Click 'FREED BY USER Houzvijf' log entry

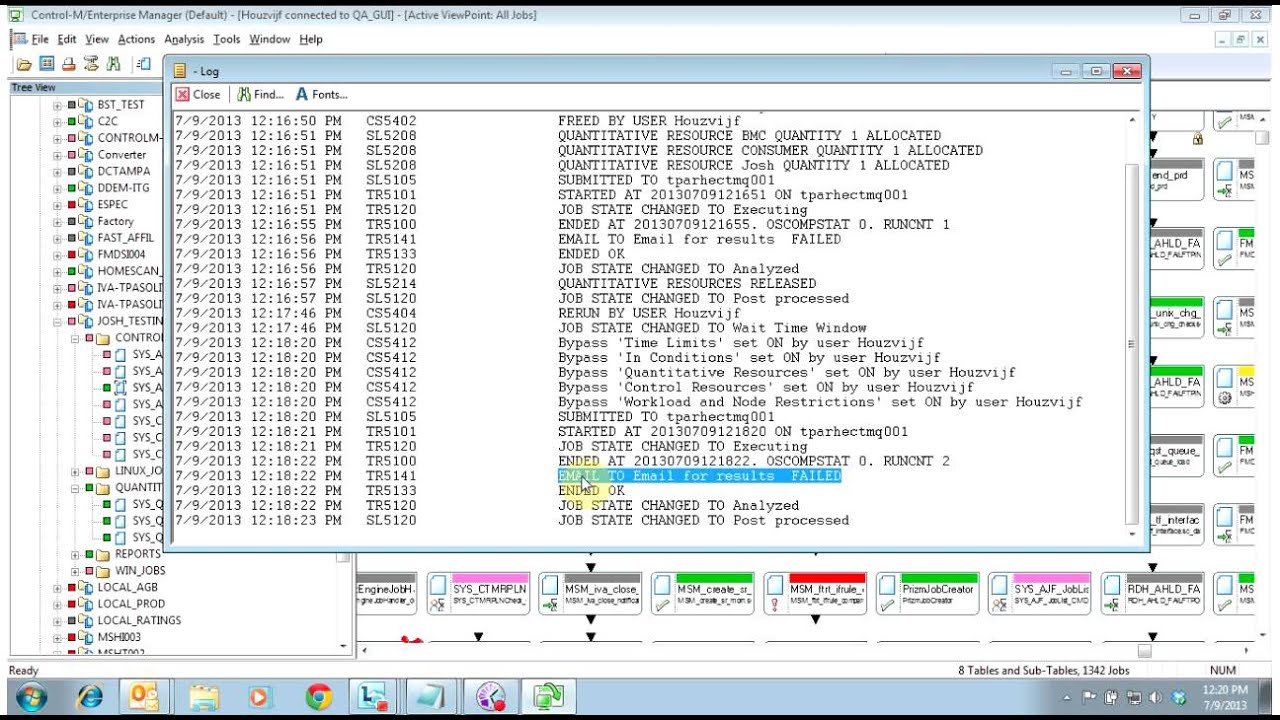pos(649,121)
